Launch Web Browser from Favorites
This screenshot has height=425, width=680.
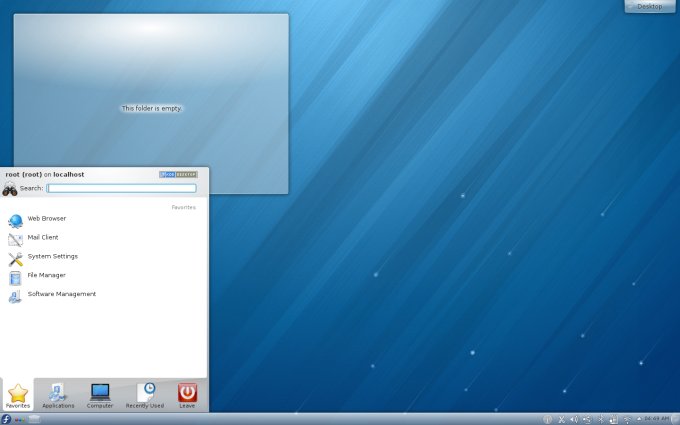[x=37, y=220]
